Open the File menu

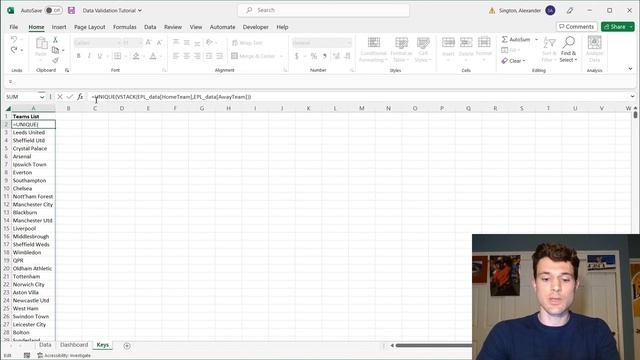(13, 27)
